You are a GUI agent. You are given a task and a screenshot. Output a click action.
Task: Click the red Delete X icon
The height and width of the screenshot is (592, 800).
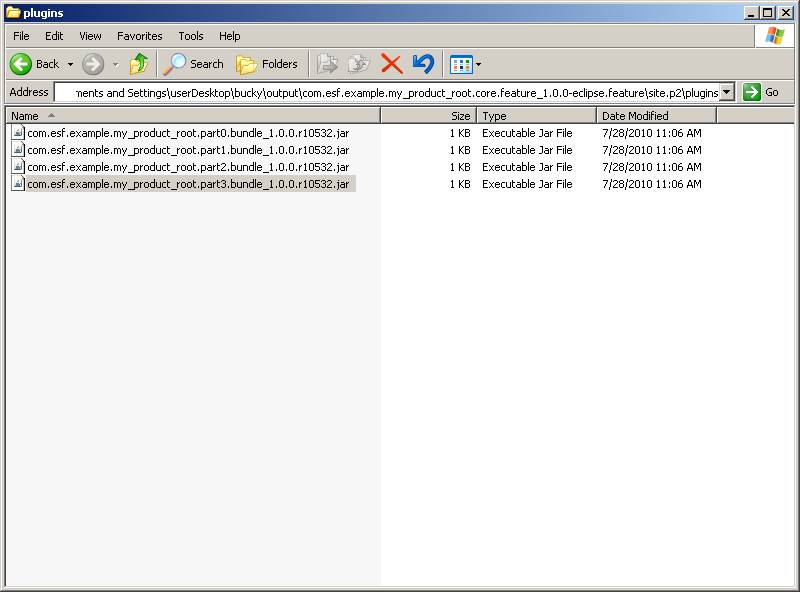pyautogui.click(x=392, y=64)
